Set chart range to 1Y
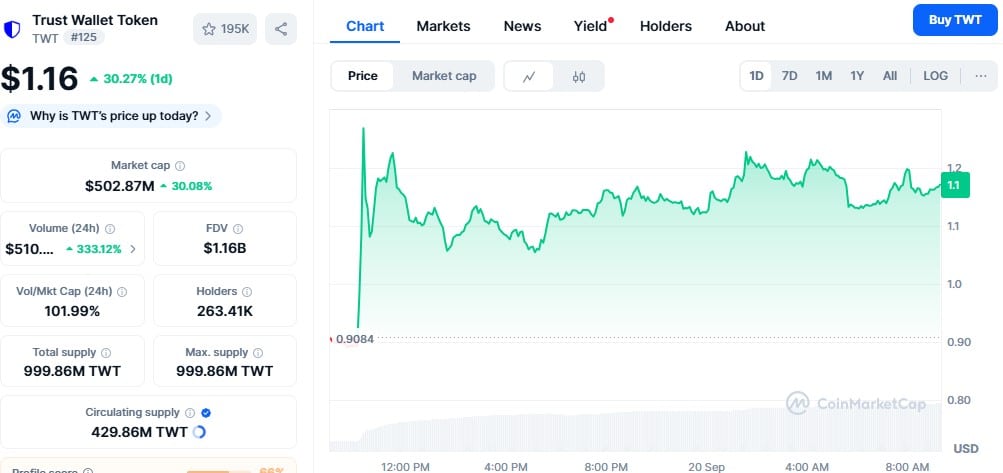 pyautogui.click(x=857, y=76)
